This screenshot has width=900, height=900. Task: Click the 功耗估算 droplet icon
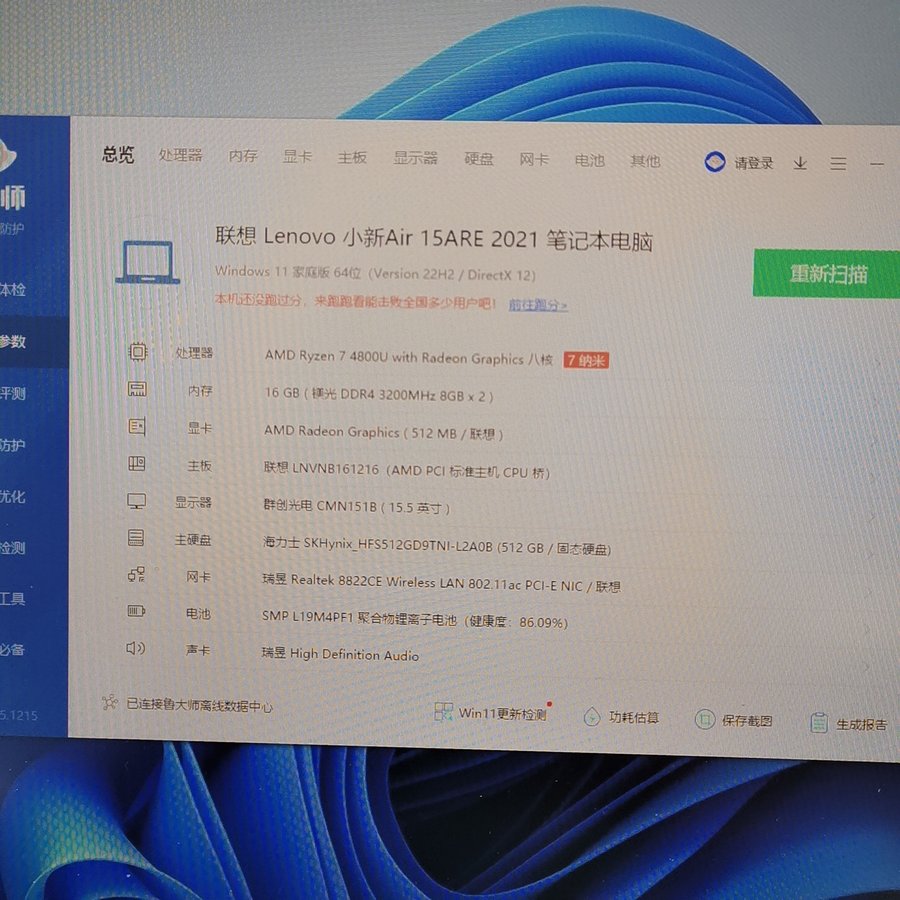coord(592,716)
